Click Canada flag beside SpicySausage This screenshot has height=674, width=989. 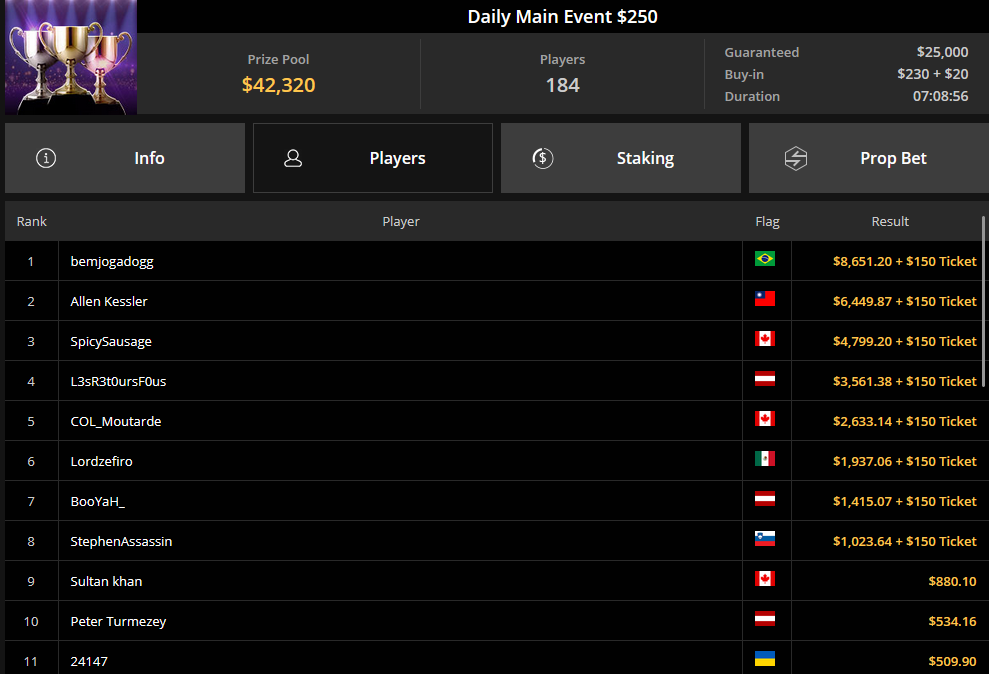[764, 339]
